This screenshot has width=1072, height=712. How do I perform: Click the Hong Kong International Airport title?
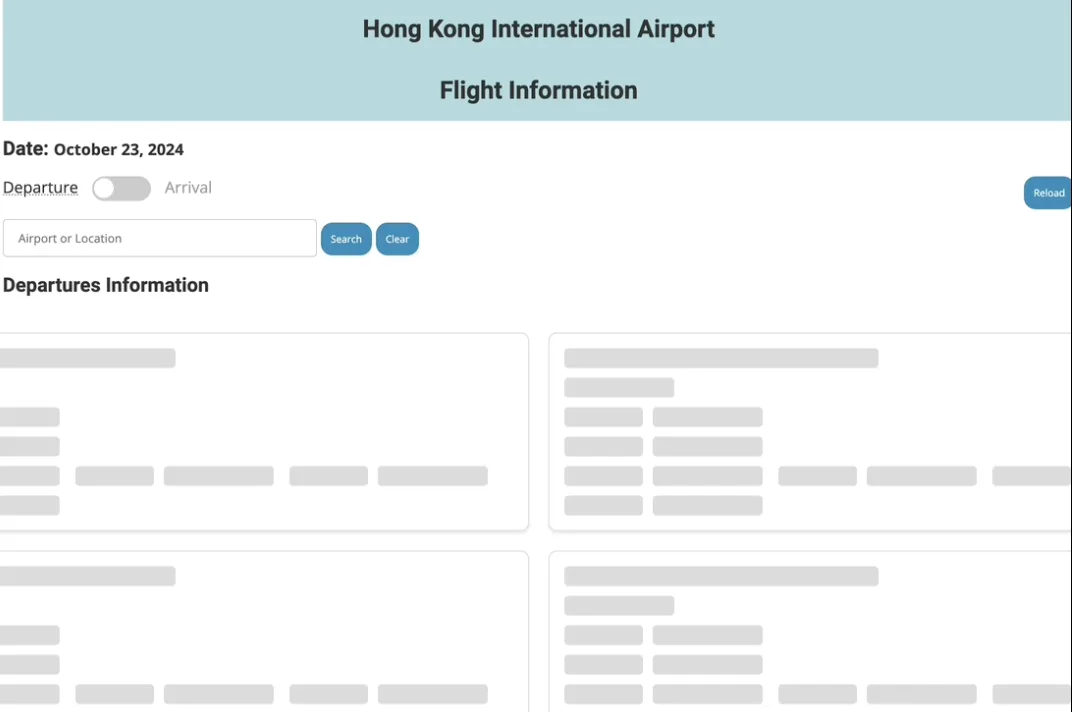pos(538,29)
